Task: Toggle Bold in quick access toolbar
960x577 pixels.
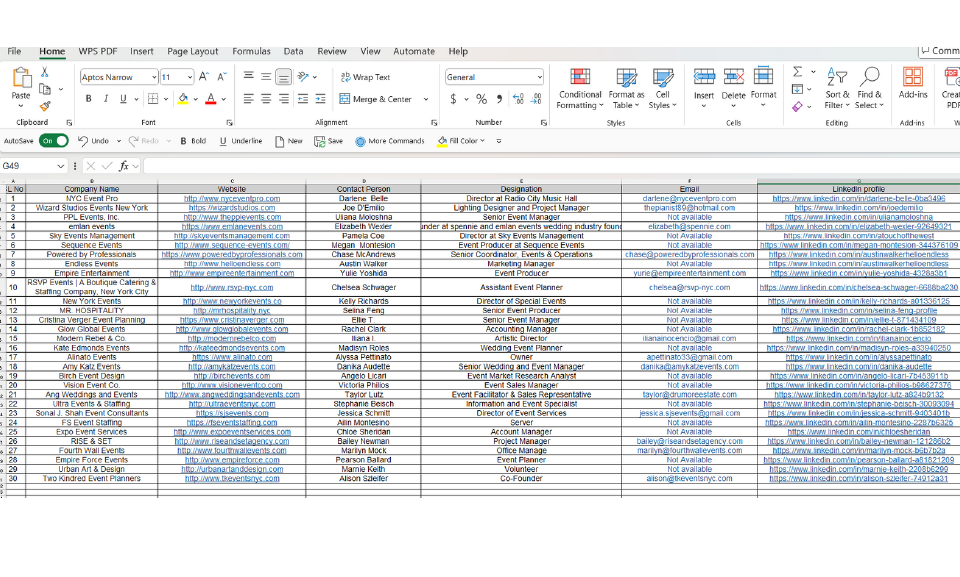Action: click(x=193, y=141)
